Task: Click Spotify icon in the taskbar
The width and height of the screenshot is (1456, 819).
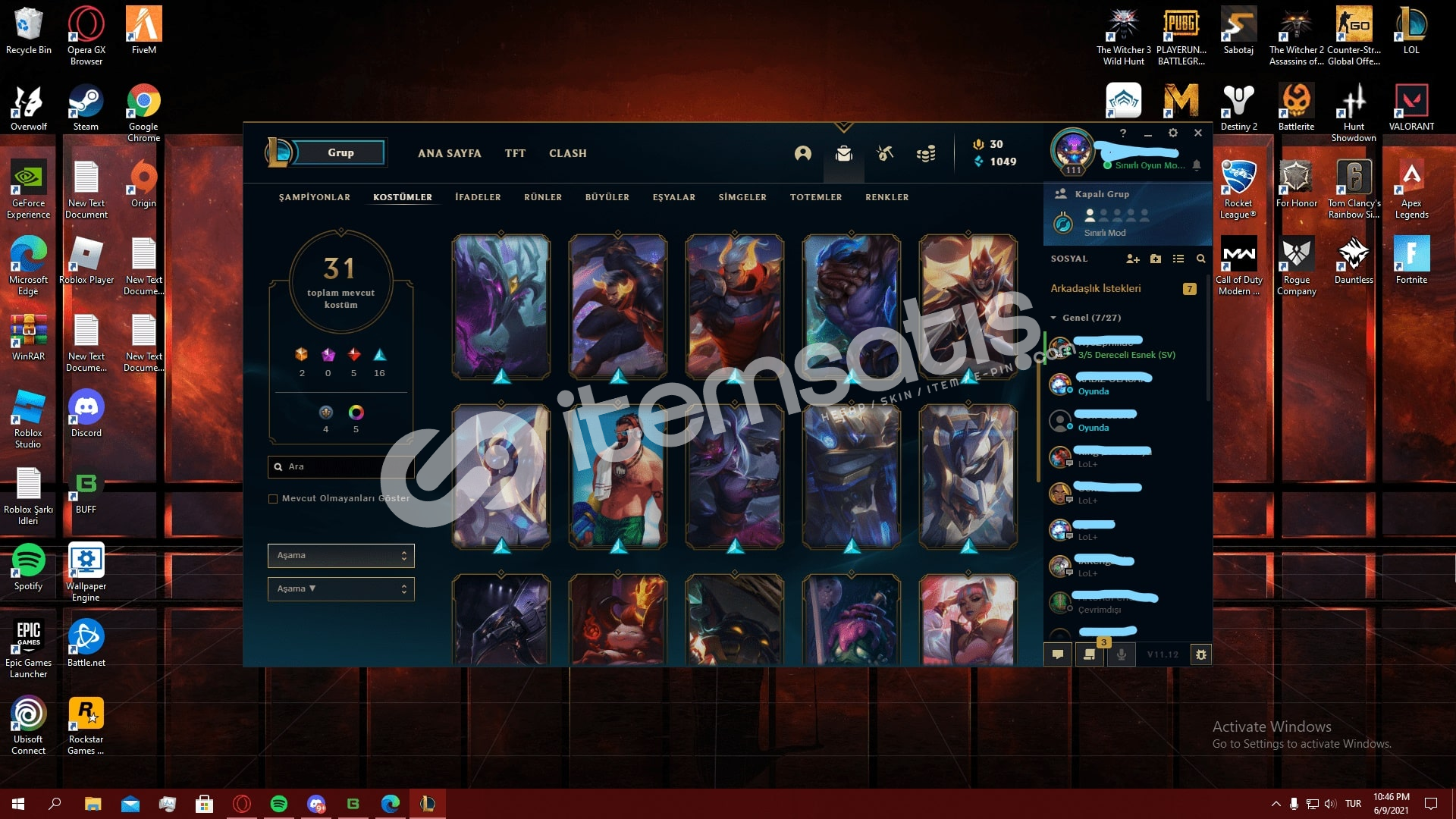Action: 279,804
